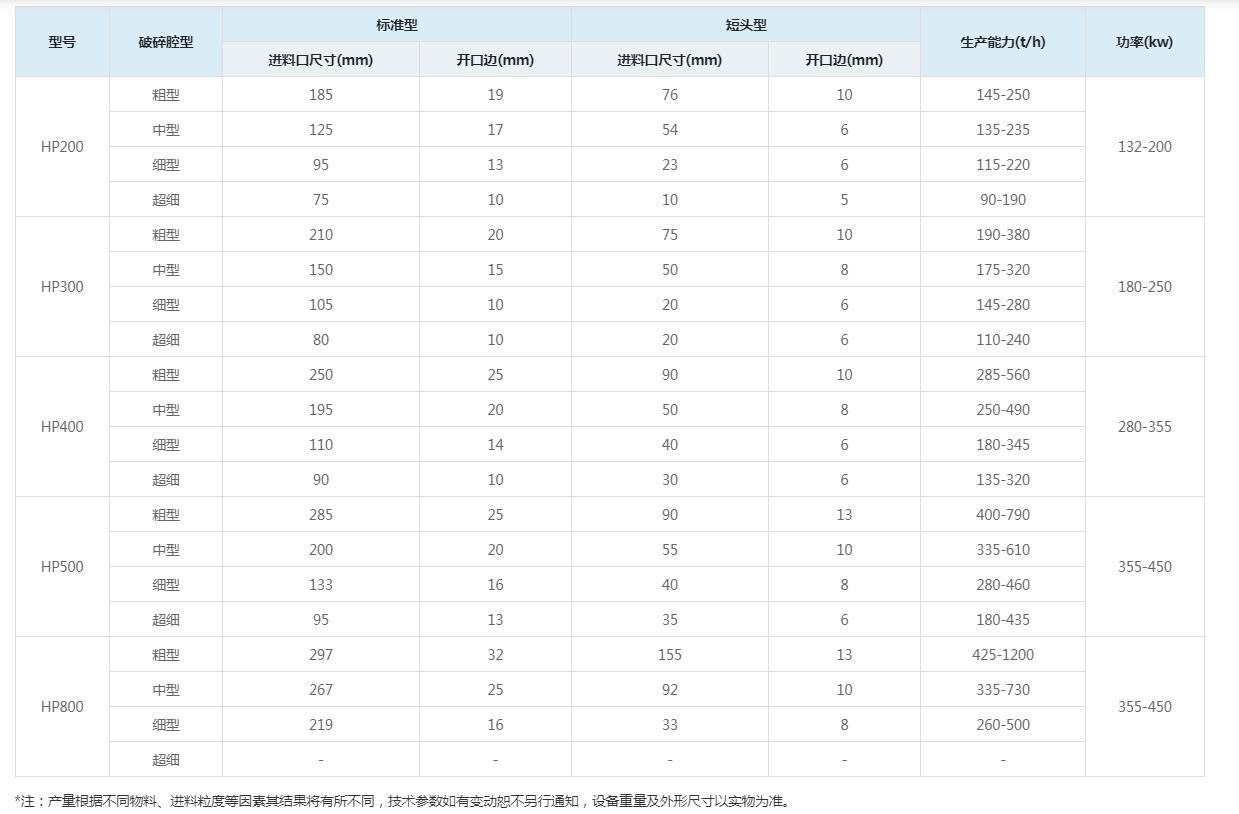Click capacity value 280-460
The width and height of the screenshot is (1239, 814).
coord(1003,585)
